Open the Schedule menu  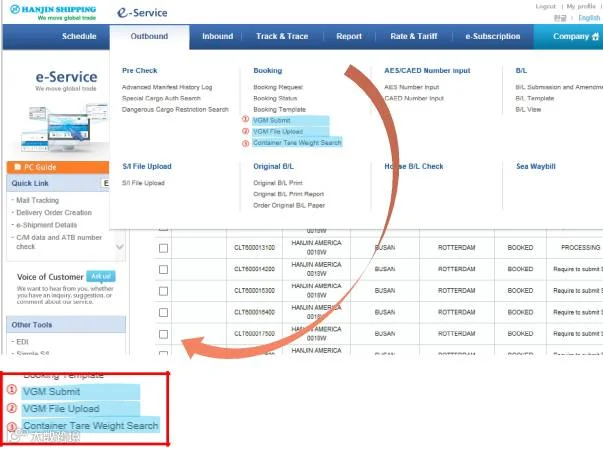[x=79, y=36]
